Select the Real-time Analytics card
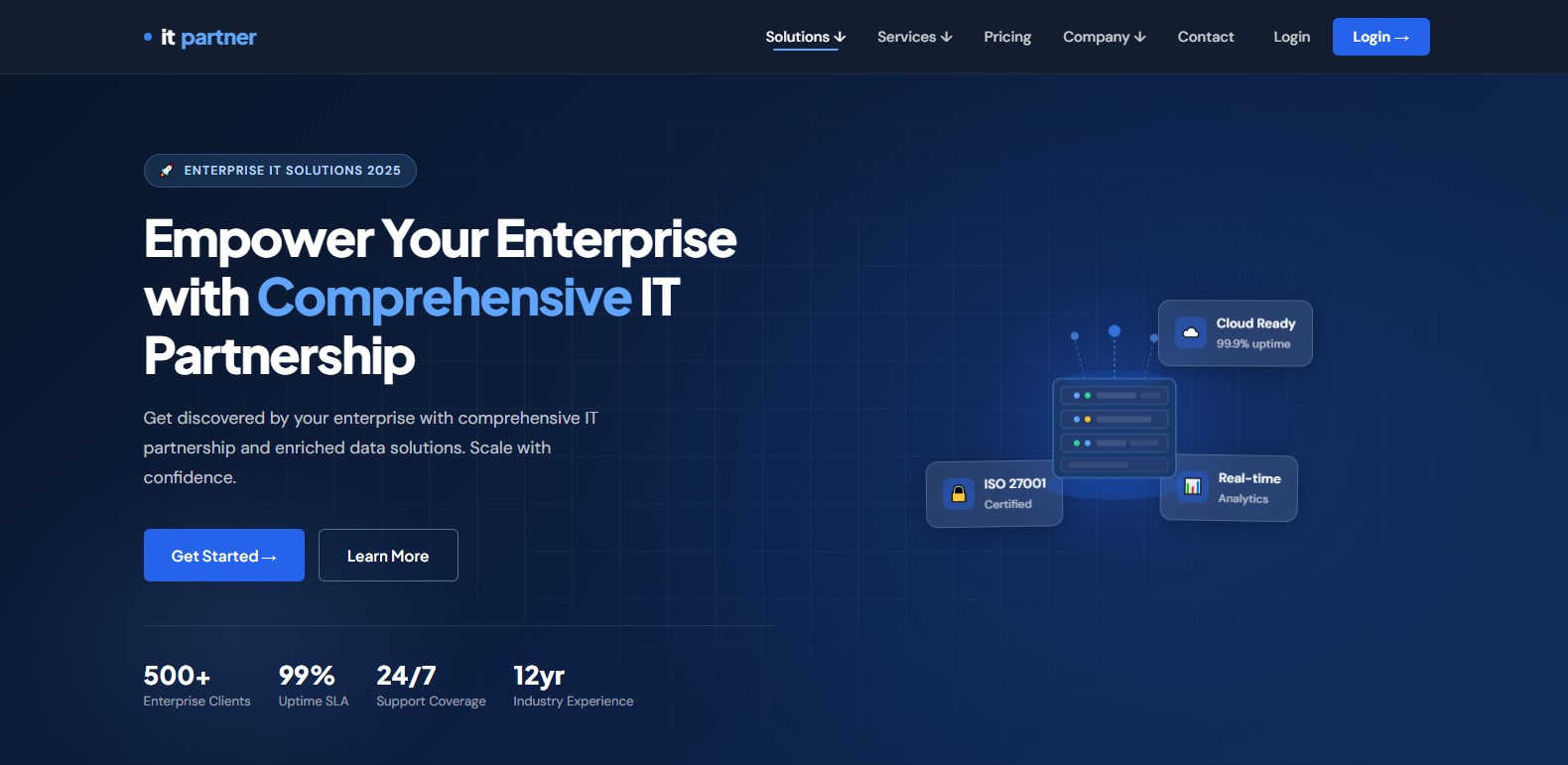The image size is (1568, 765). (1229, 488)
